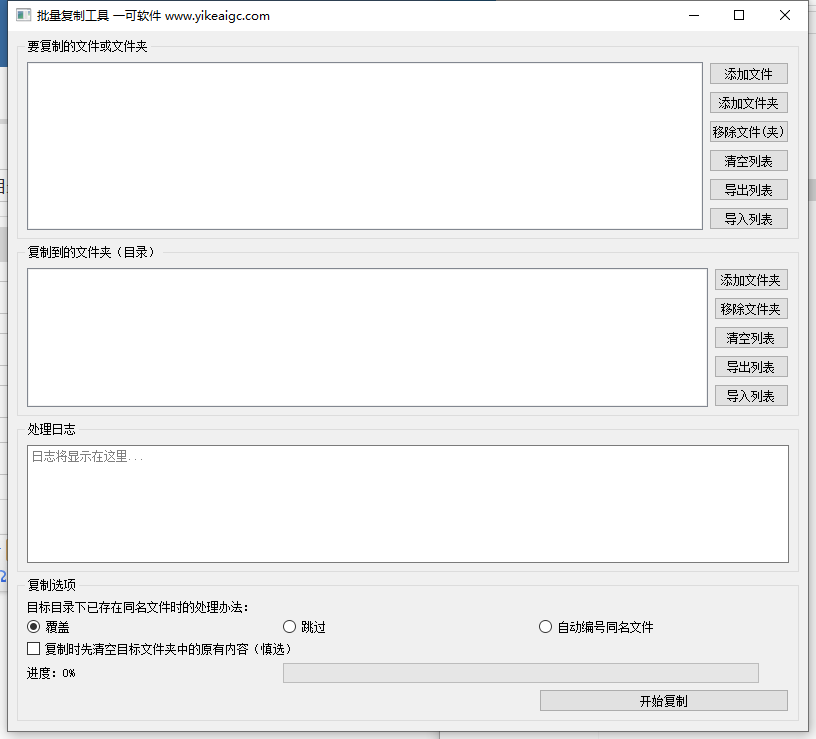816x739 pixels.
Task: Click the 进度: 0% label
Action: pyautogui.click(x=51, y=673)
